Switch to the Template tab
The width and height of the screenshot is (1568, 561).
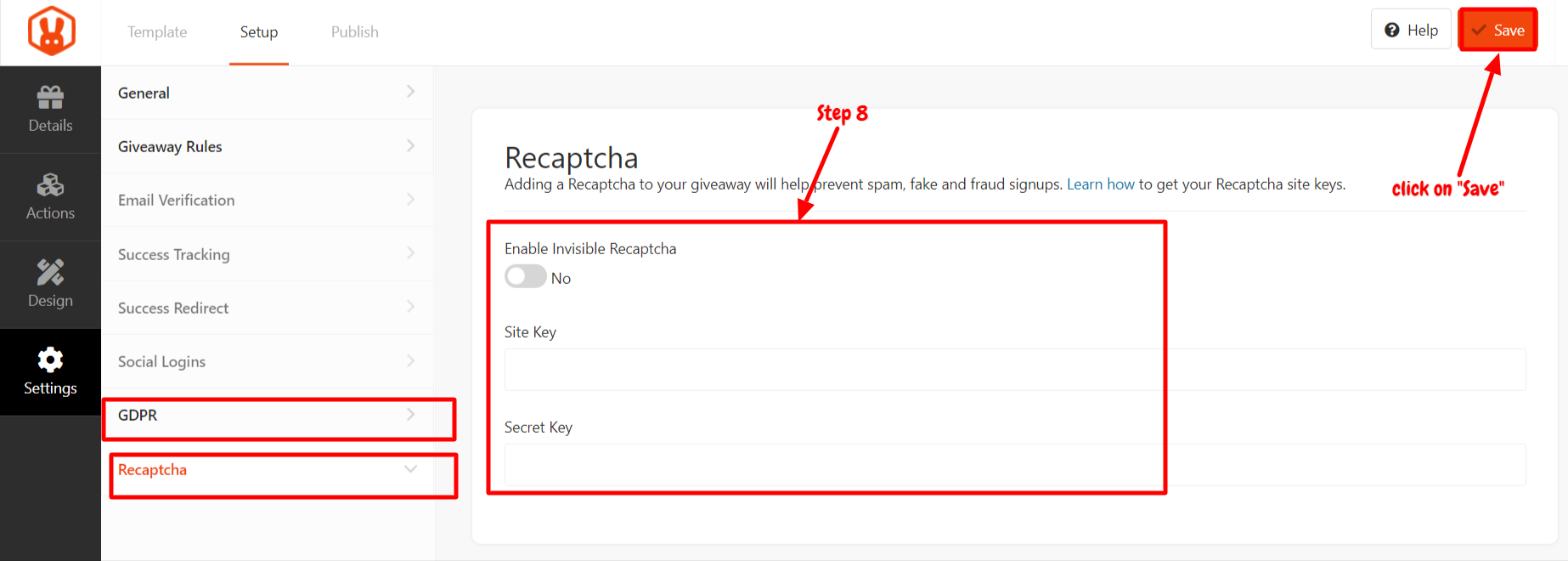[157, 32]
